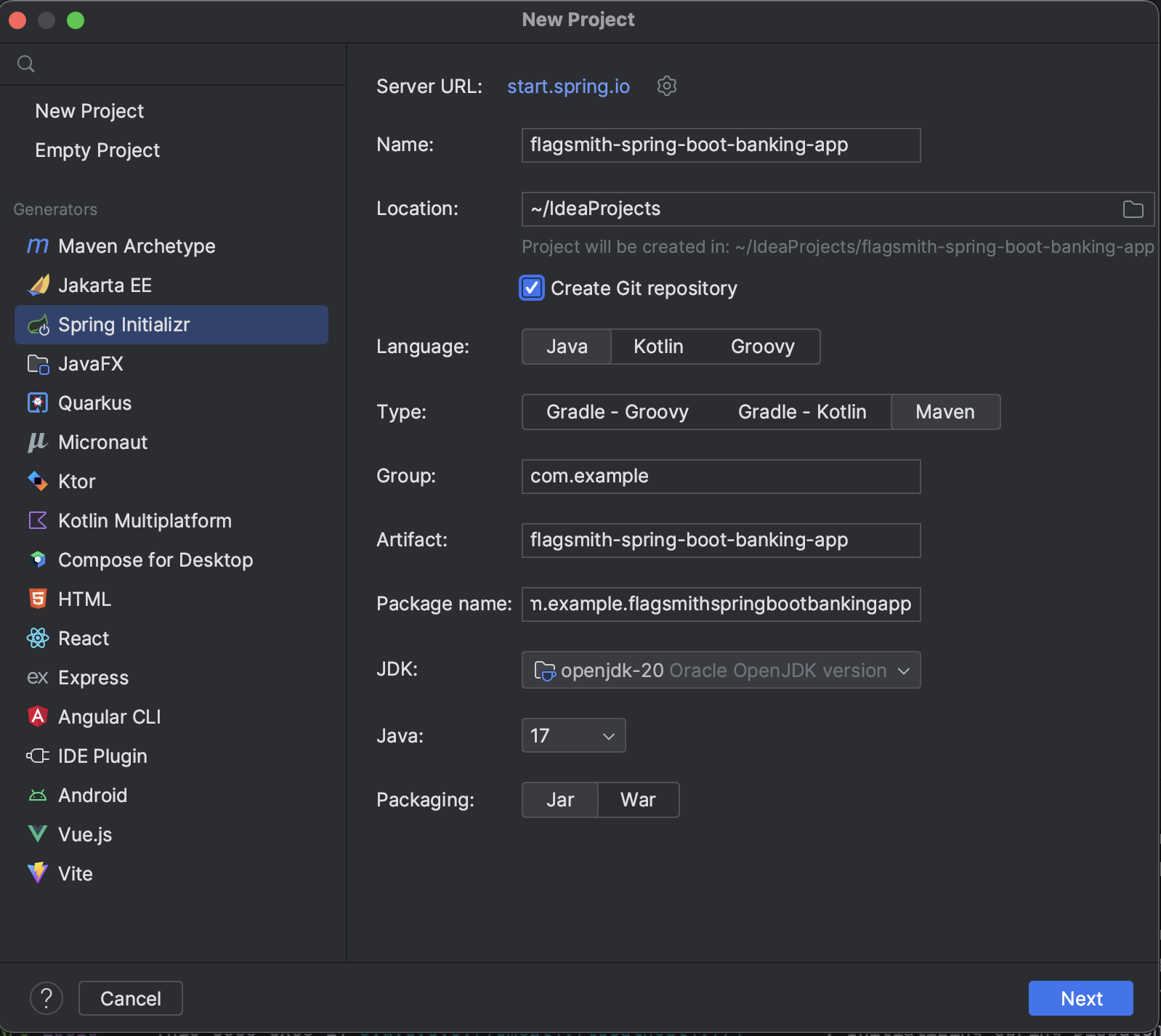The width and height of the screenshot is (1161, 1036).
Task: Select React generator label
Action: coord(84,639)
